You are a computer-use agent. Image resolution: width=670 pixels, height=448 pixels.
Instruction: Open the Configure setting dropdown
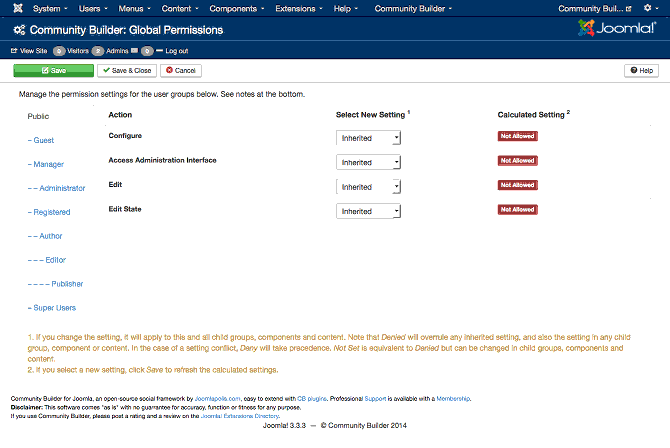(x=368, y=138)
